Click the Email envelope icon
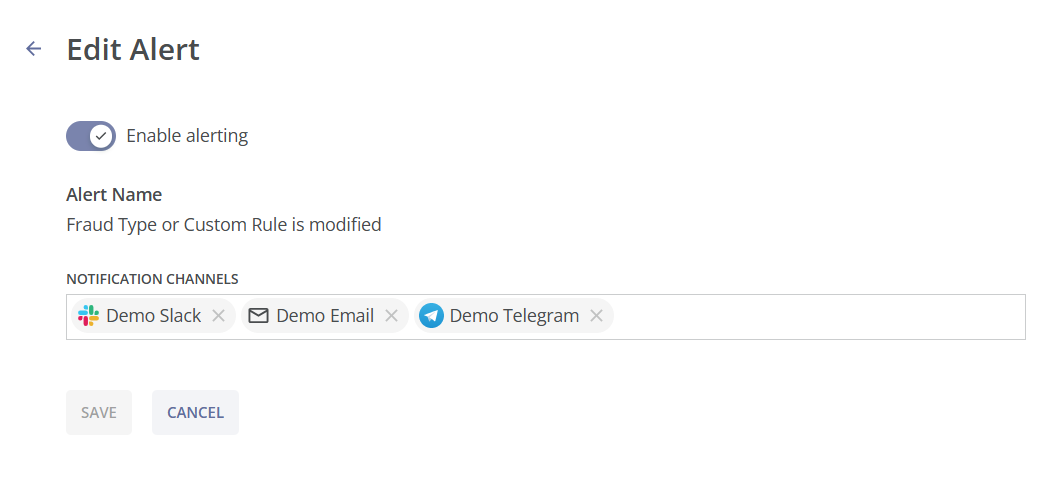The width and height of the screenshot is (1053, 501). [259, 316]
